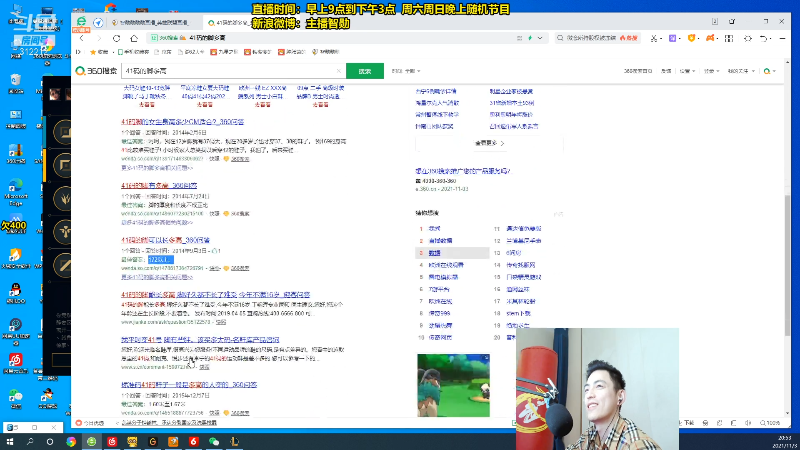Open the third result title about 41码 height

165,240
